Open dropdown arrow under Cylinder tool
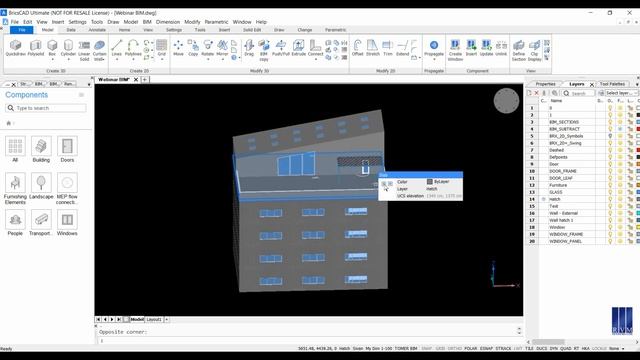This screenshot has height=360, width=640. pyautogui.click(x=68, y=59)
